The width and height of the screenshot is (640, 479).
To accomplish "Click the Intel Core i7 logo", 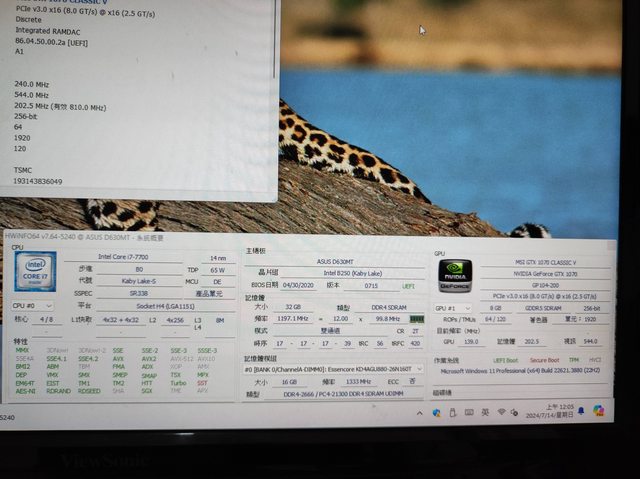I will pyautogui.click(x=34, y=271).
